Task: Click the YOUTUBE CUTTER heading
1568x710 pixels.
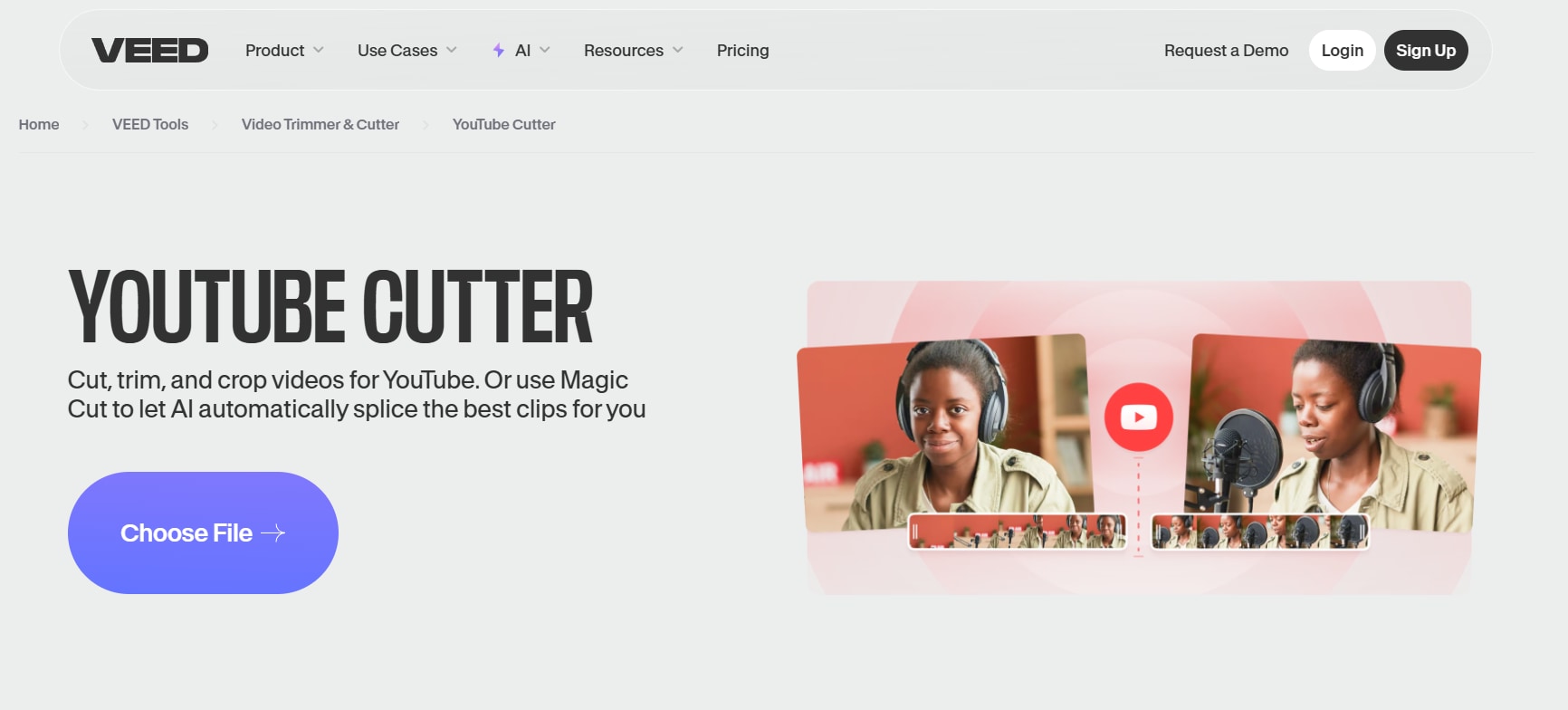Action: point(330,307)
